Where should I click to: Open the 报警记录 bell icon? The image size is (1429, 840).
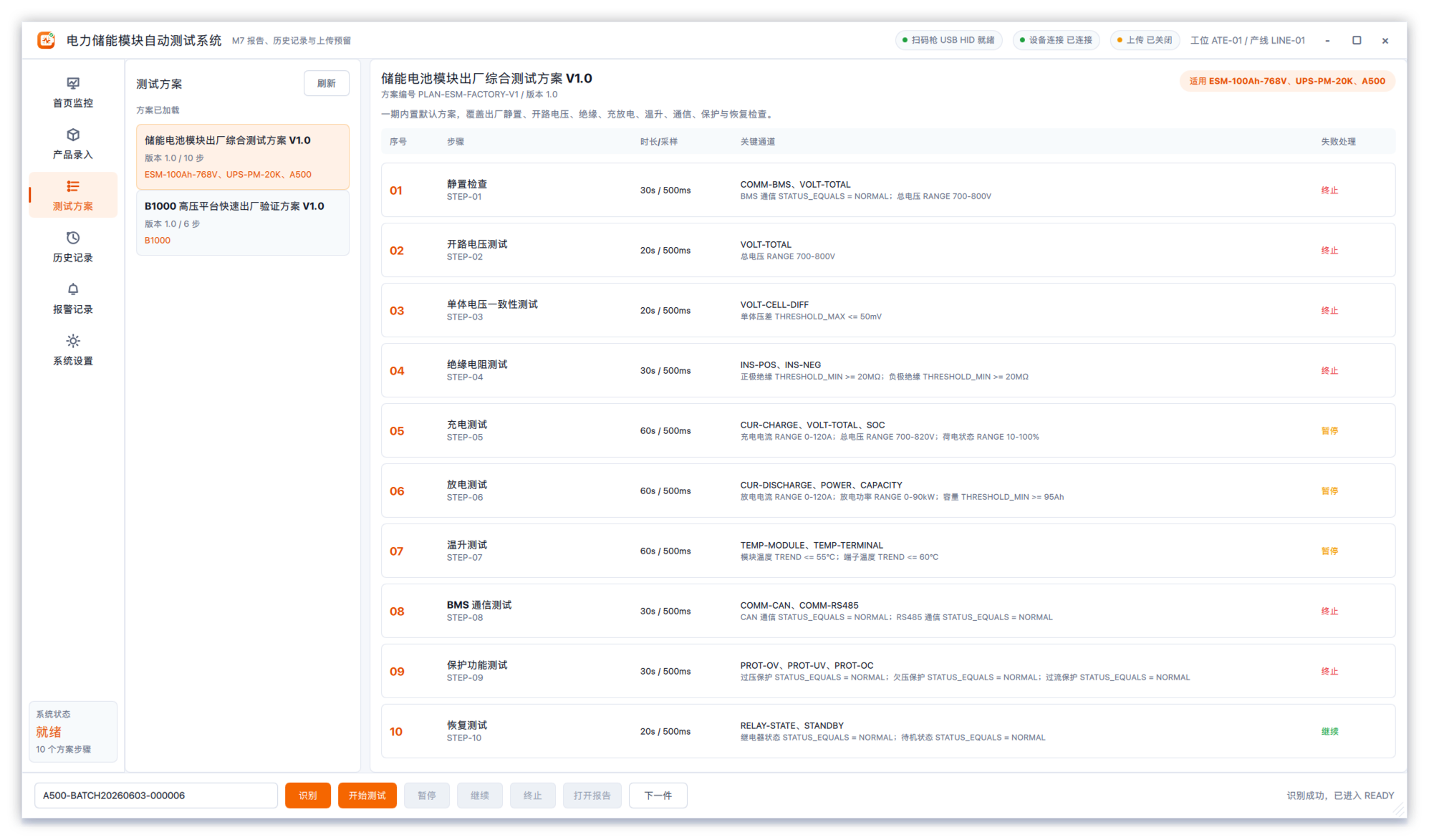[x=73, y=289]
